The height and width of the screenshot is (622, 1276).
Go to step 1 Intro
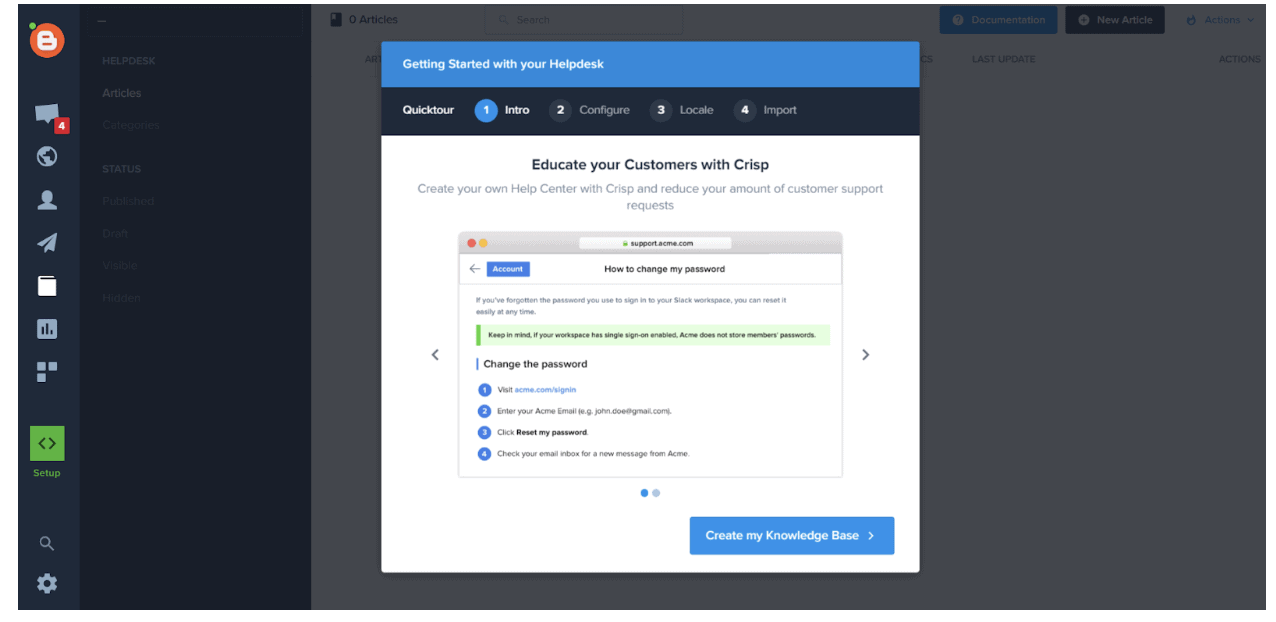coord(502,110)
